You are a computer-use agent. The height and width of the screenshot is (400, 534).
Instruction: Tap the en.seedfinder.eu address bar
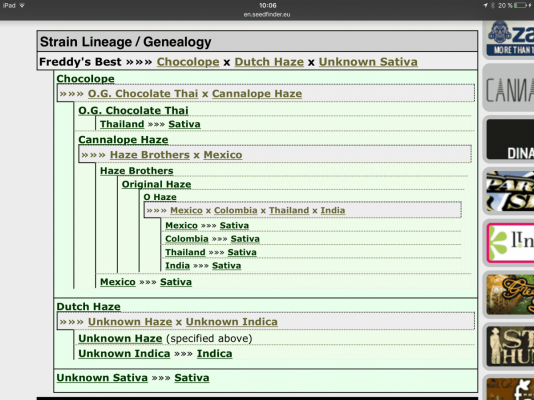click(x=267, y=14)
